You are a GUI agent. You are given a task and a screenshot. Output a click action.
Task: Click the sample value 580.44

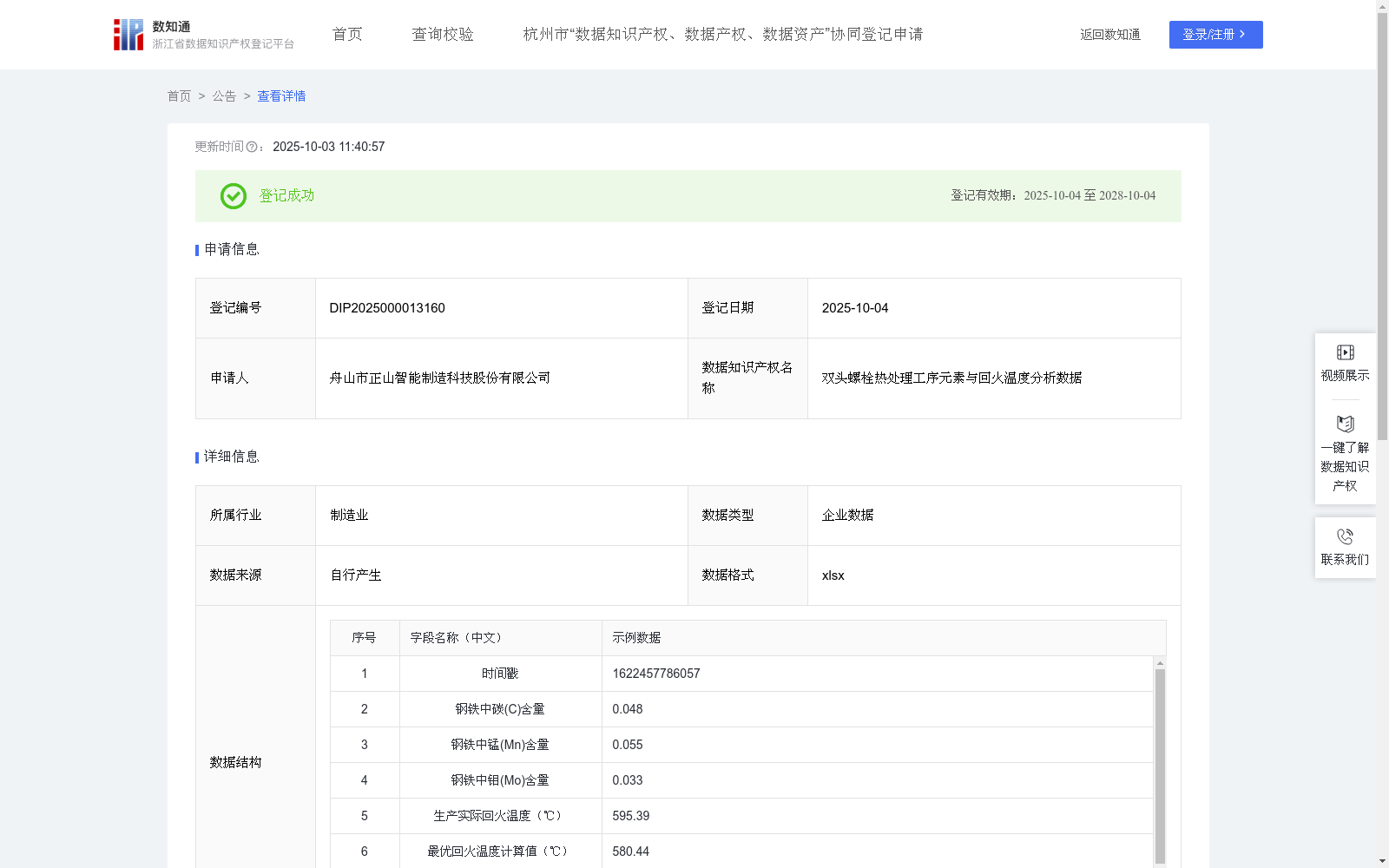click(x=631, y=852)
